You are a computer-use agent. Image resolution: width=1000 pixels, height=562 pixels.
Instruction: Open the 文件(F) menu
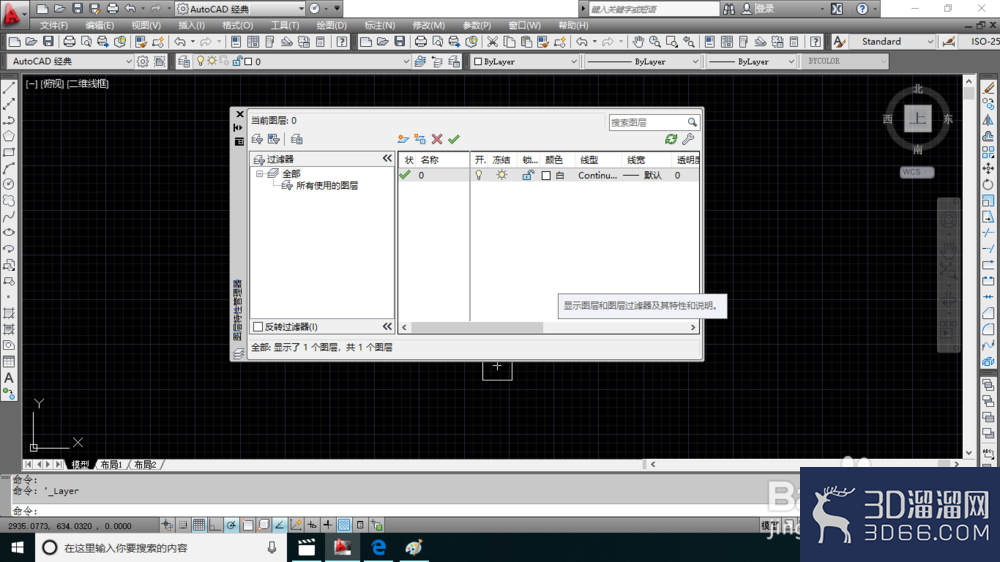pyautogui.click(x=54, y=26)
